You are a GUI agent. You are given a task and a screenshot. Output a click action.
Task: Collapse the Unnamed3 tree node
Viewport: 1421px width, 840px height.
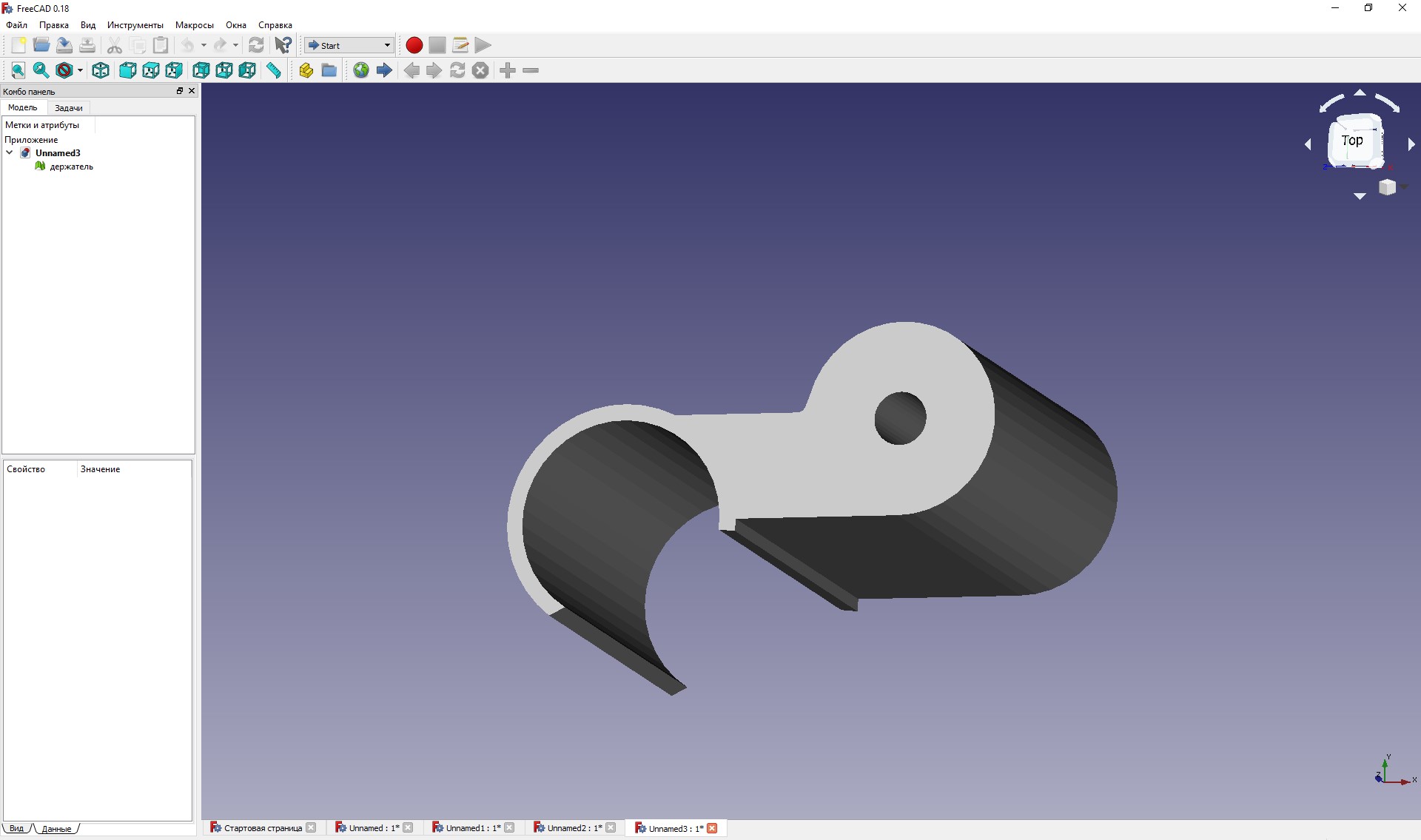coord(10,152)
